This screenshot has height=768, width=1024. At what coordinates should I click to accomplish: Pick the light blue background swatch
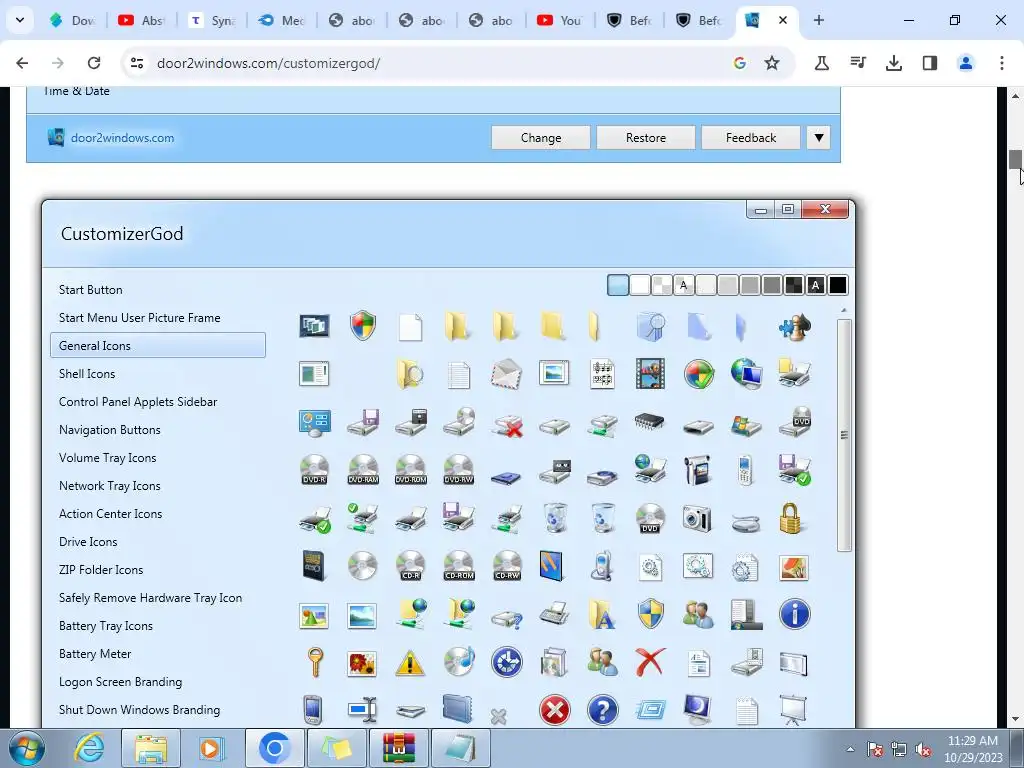[x=618, y=285]
